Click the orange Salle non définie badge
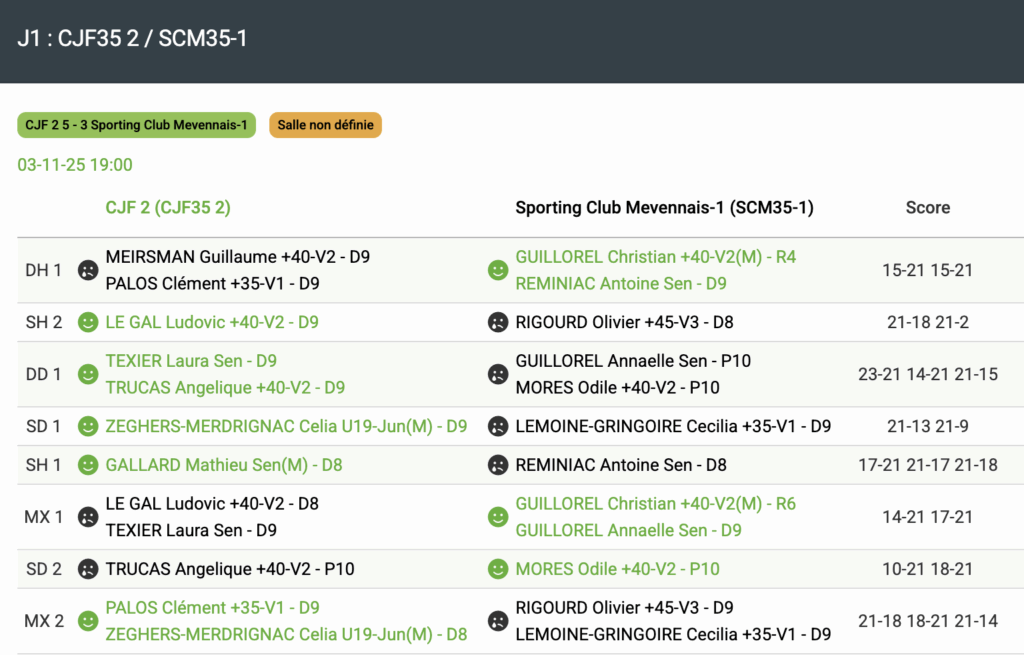 coord(325,125)
